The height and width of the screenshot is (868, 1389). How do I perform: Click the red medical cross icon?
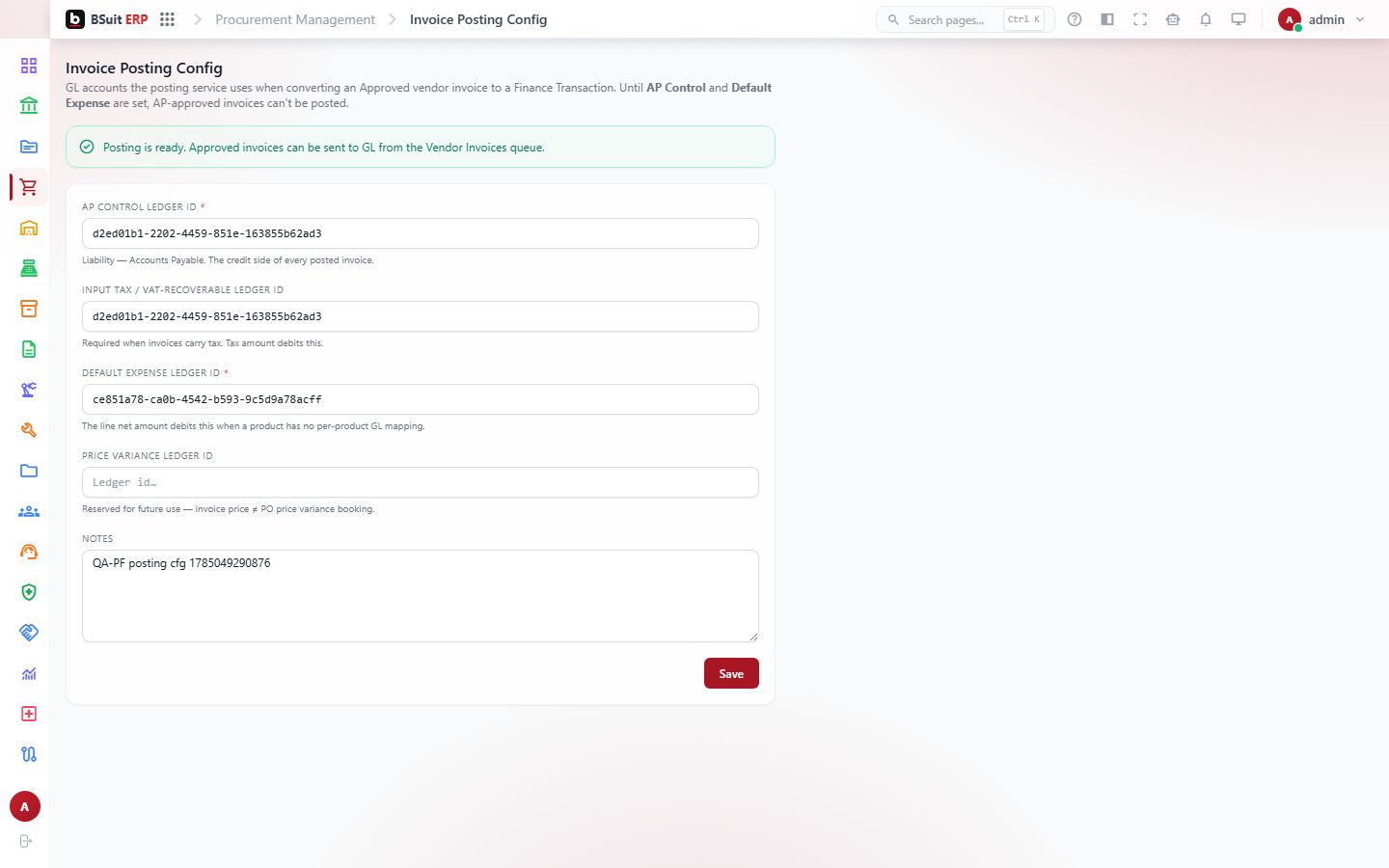pos(29,714)
